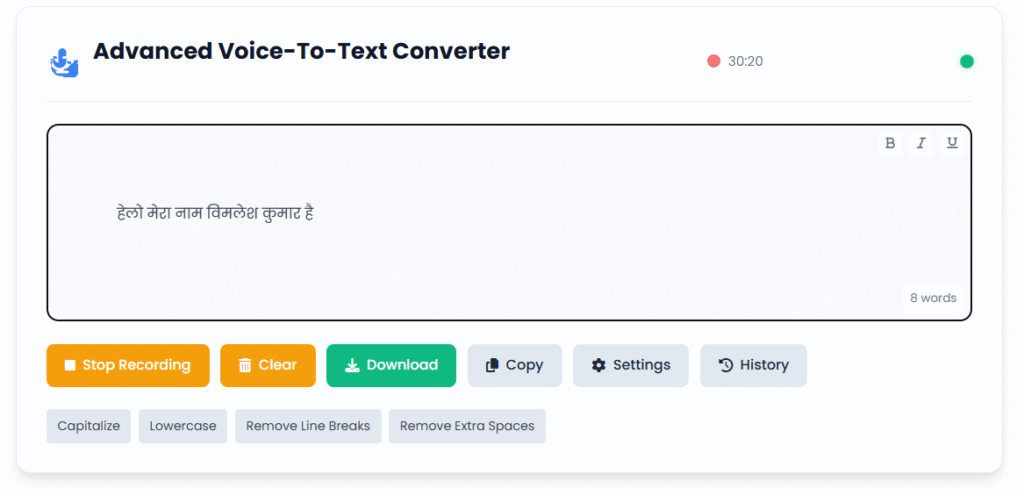Viewport: 1024px width, 496px height.
Task: Click the 30:20 recording timer
Action: [x=745, y=61]
